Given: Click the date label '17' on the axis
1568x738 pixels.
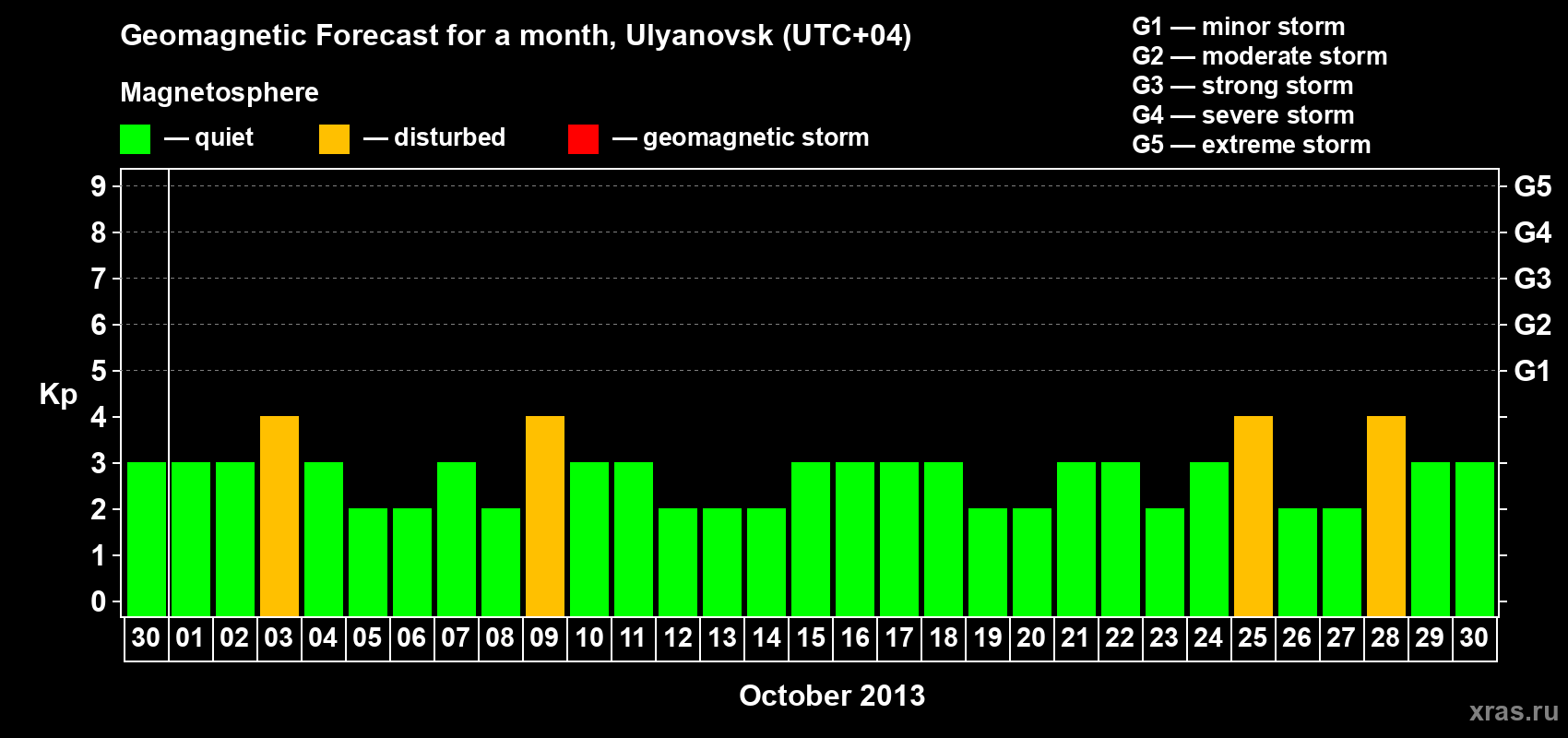Looking at the screenshot, I should pyautogui.click(x=898, y=638).
